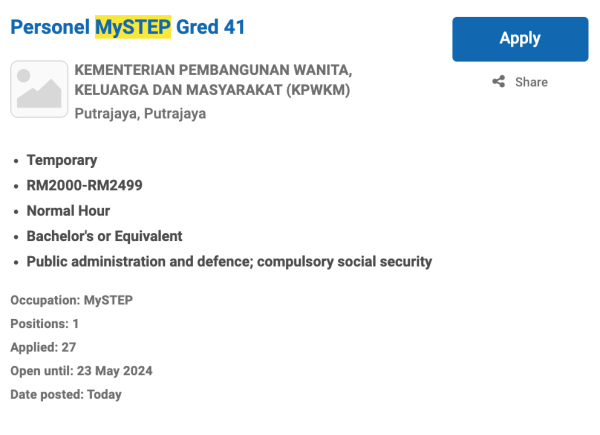Click the Public administration and defence sector text
The image size is (600, 435).
229,262
